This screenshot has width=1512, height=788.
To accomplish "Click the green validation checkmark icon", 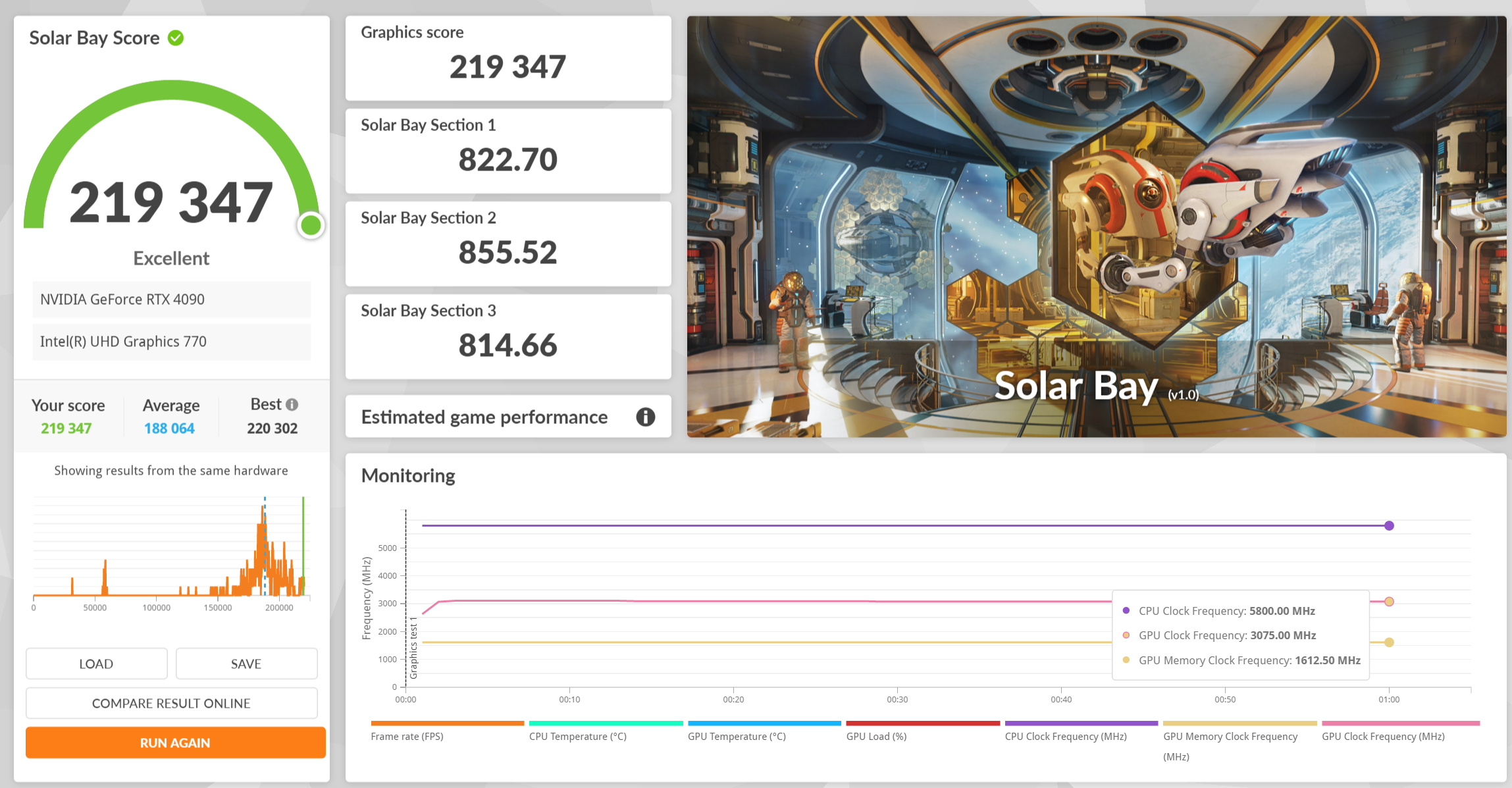I will pos(176,38).
